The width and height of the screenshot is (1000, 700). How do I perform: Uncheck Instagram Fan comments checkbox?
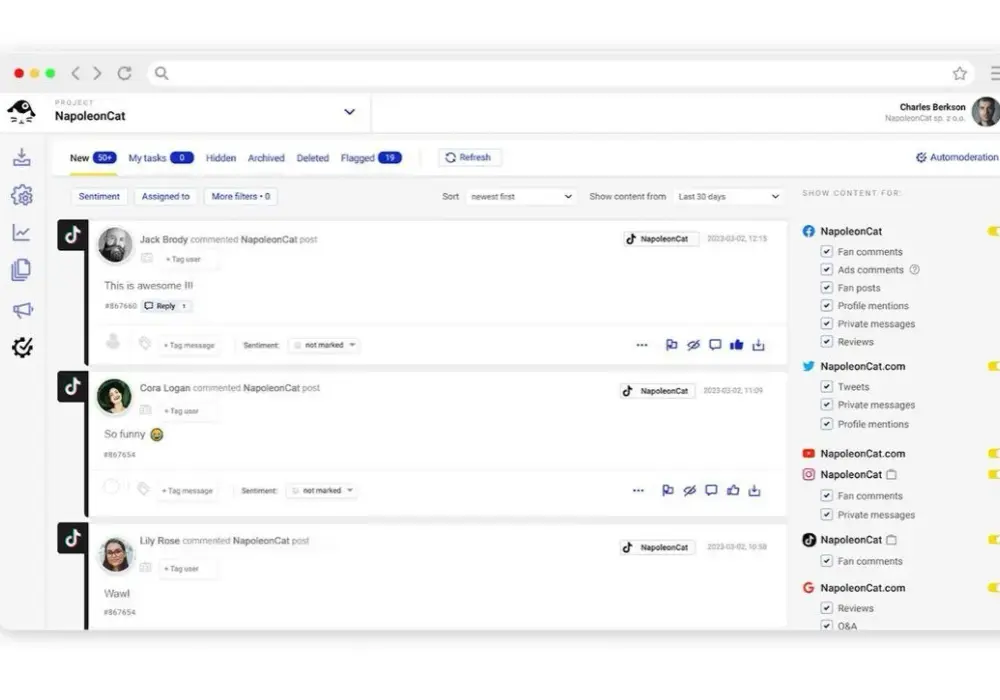tap(827, 495)
